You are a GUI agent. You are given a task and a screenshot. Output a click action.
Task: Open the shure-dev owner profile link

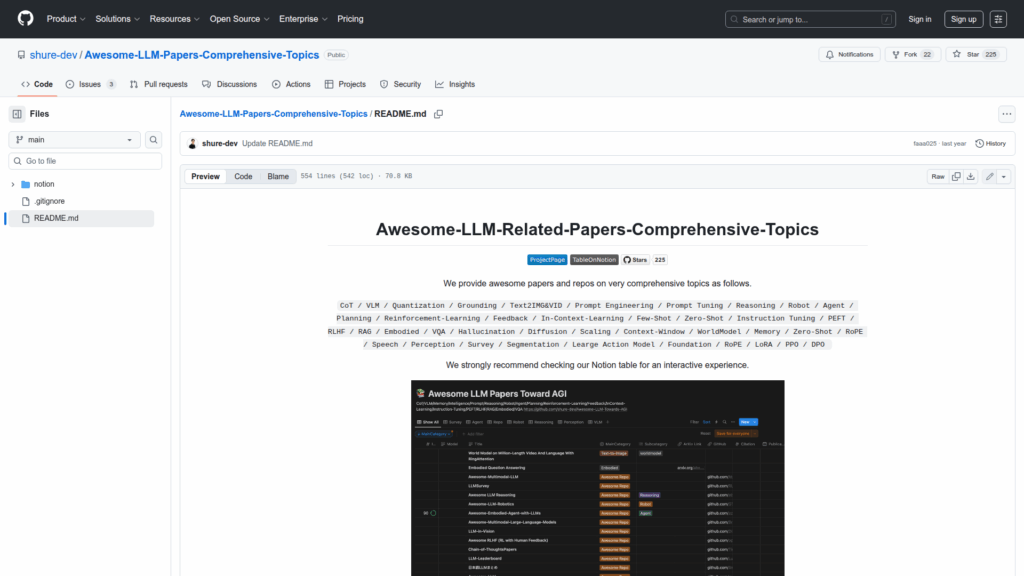point(54,55)
